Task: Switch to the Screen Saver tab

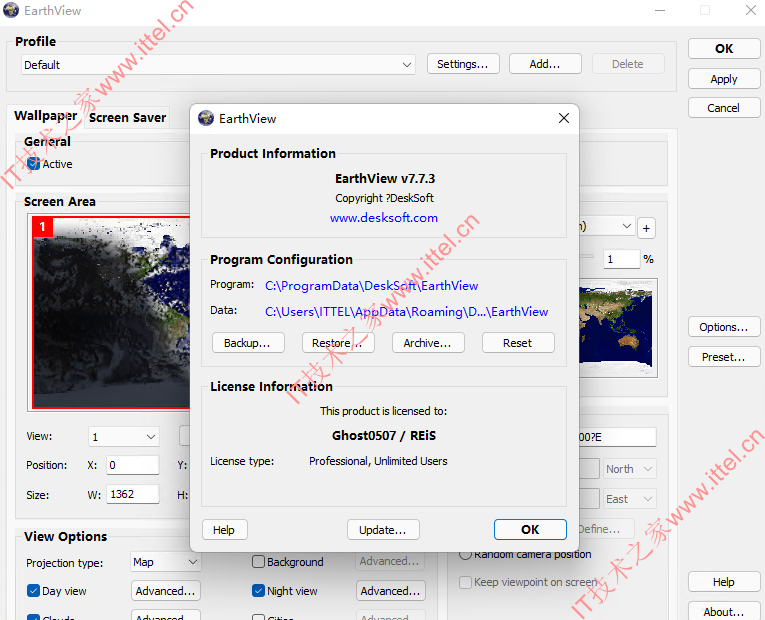Action: [x=128, y=118]
